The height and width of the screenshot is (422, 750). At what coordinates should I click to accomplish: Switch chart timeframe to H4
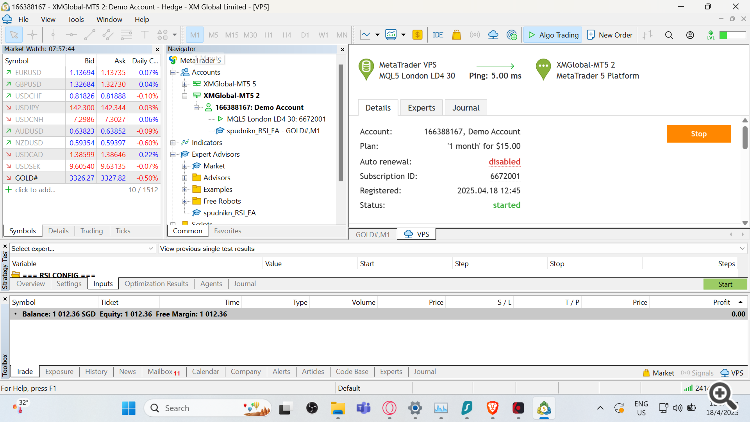coord(287,35)
